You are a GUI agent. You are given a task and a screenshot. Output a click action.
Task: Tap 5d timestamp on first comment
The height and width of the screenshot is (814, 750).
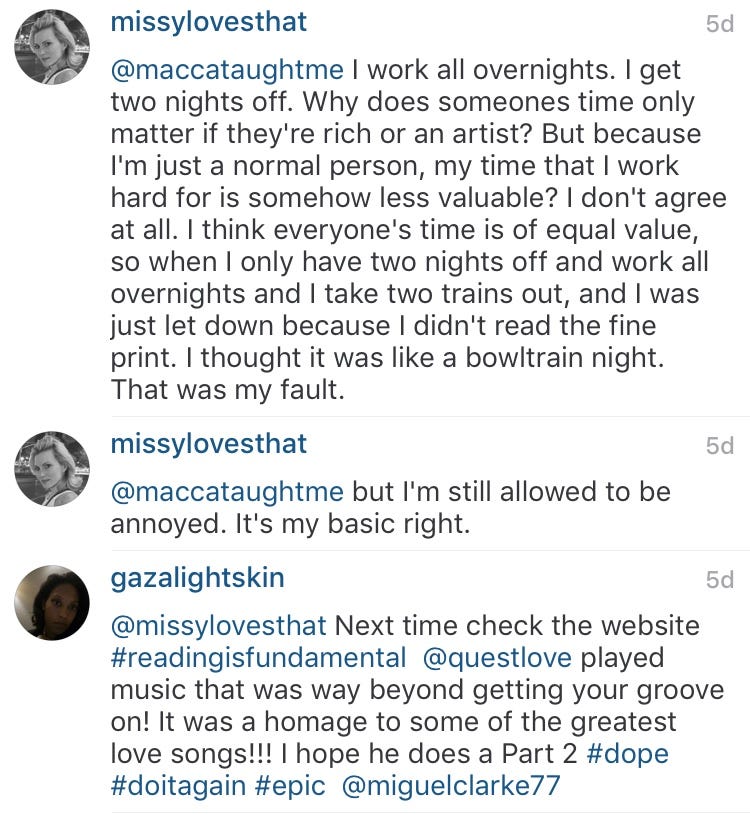click(x=720, y=24)
